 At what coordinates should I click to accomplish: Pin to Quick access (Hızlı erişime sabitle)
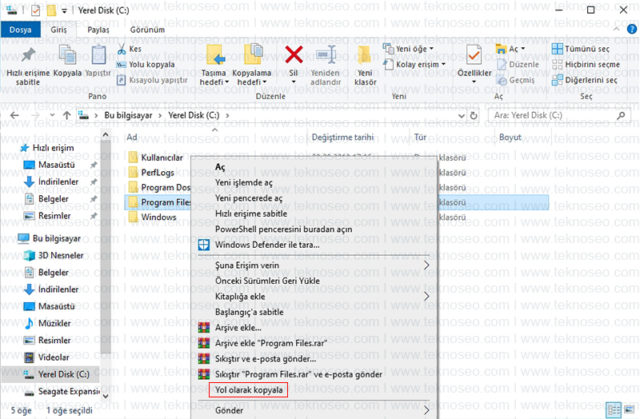(x=28, y=66)
